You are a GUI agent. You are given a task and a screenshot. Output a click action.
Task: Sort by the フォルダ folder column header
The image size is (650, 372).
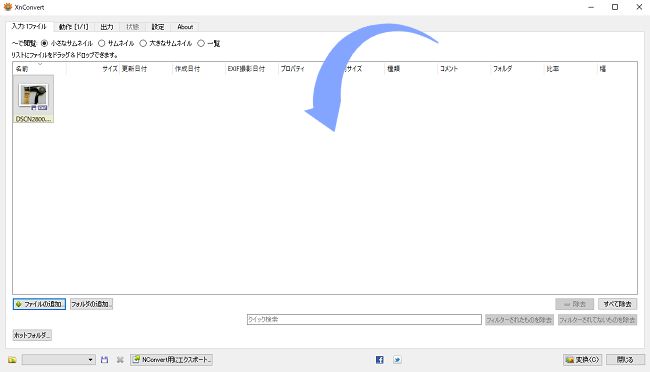[517, 69]
